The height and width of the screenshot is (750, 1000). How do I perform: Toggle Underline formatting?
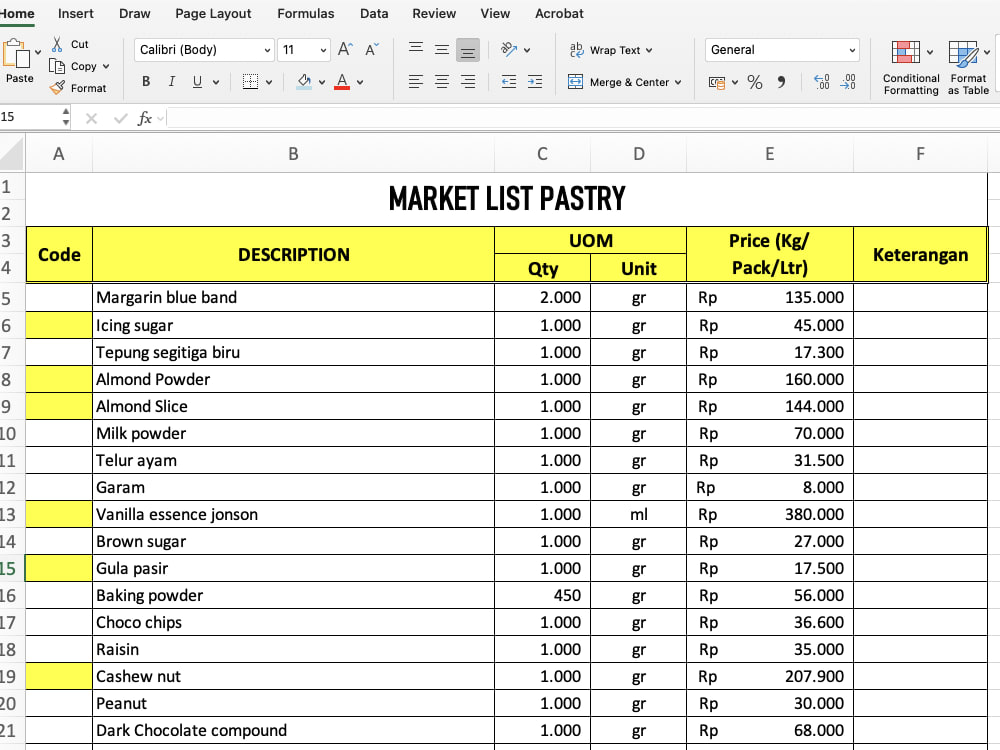click(197, 82)
